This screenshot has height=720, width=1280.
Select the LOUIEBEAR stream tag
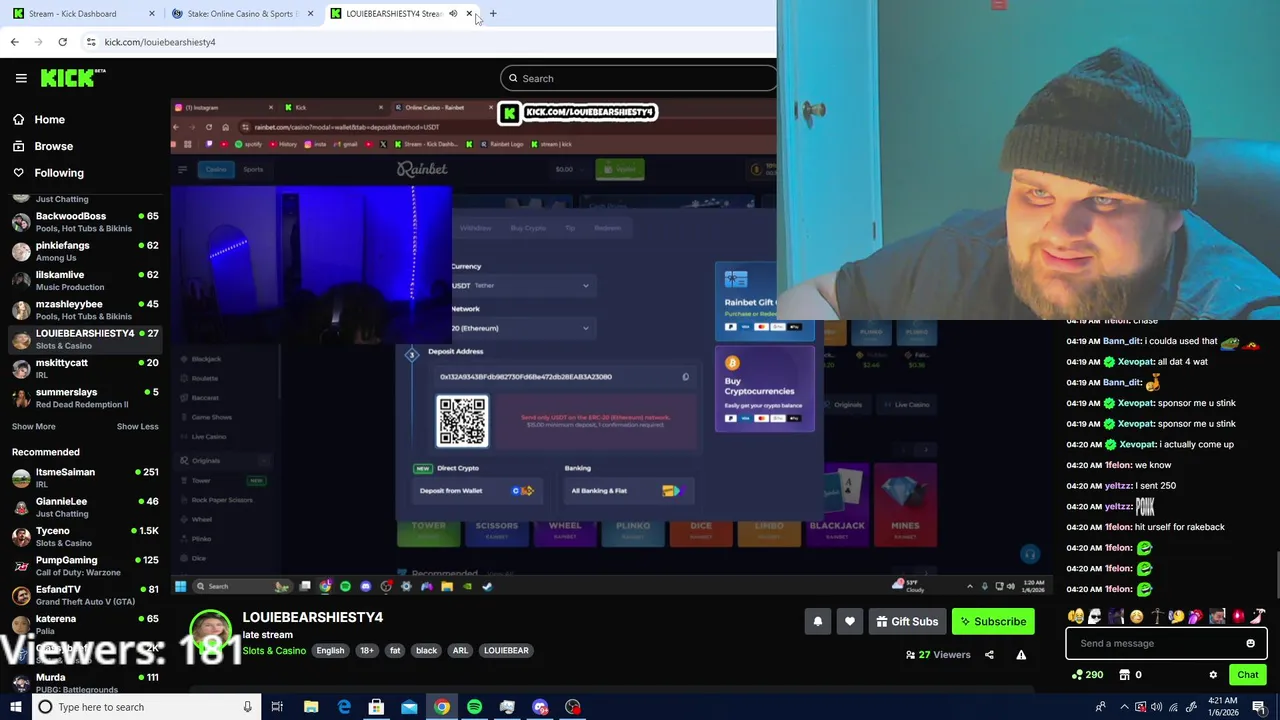[506, 650]
